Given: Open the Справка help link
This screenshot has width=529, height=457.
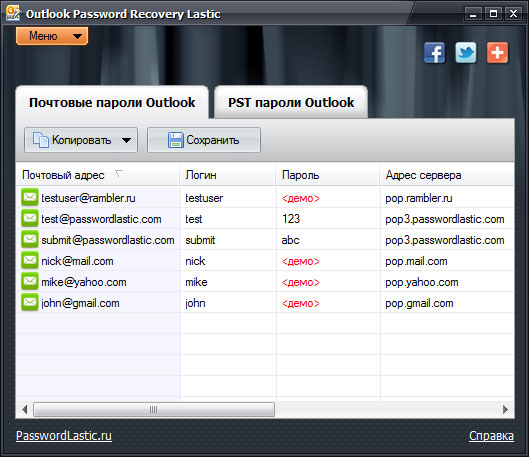Looking at the screenshot, I should tap(491, 436).
